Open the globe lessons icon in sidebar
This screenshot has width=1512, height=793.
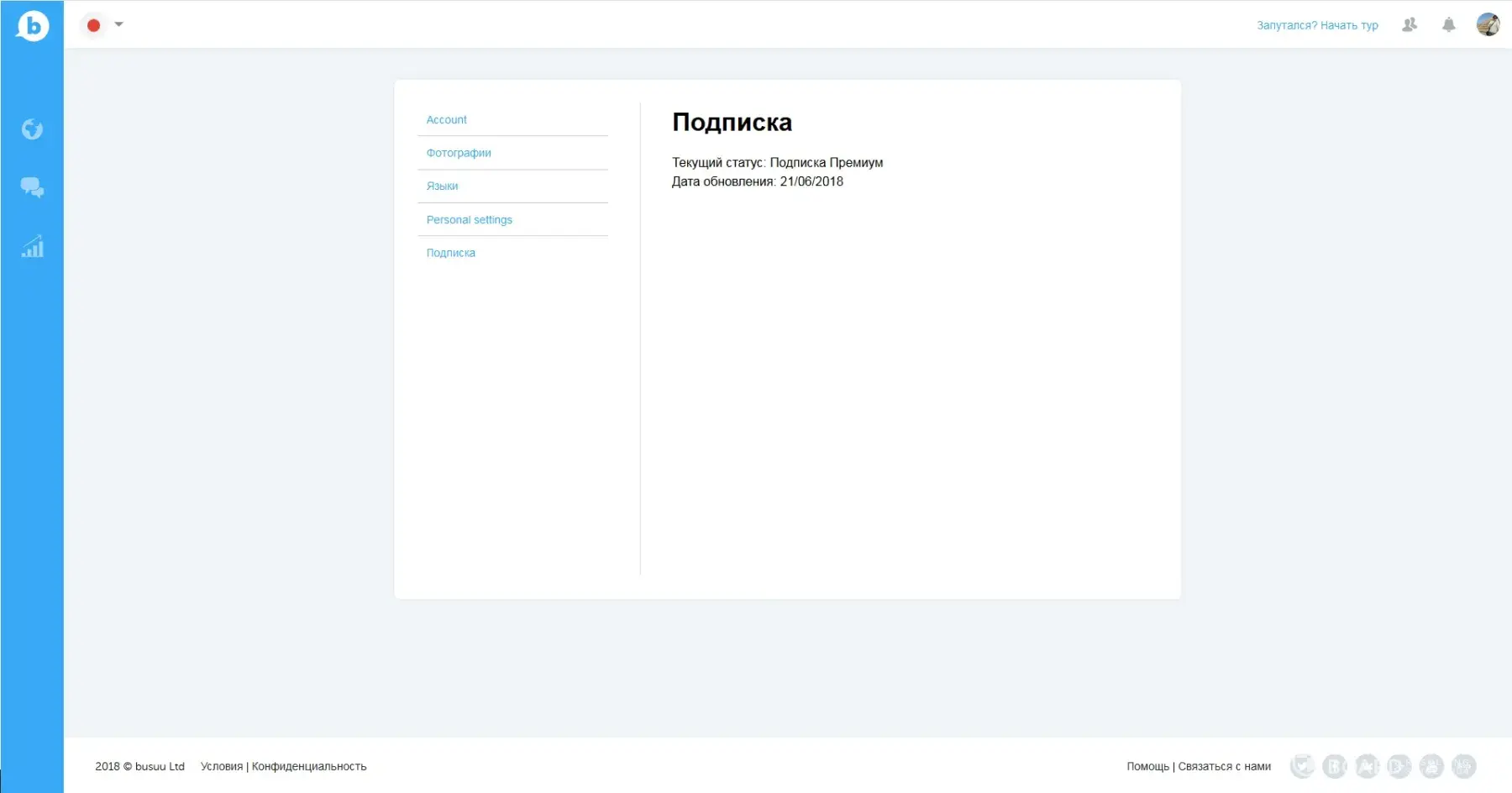click(x=32, y=129)
